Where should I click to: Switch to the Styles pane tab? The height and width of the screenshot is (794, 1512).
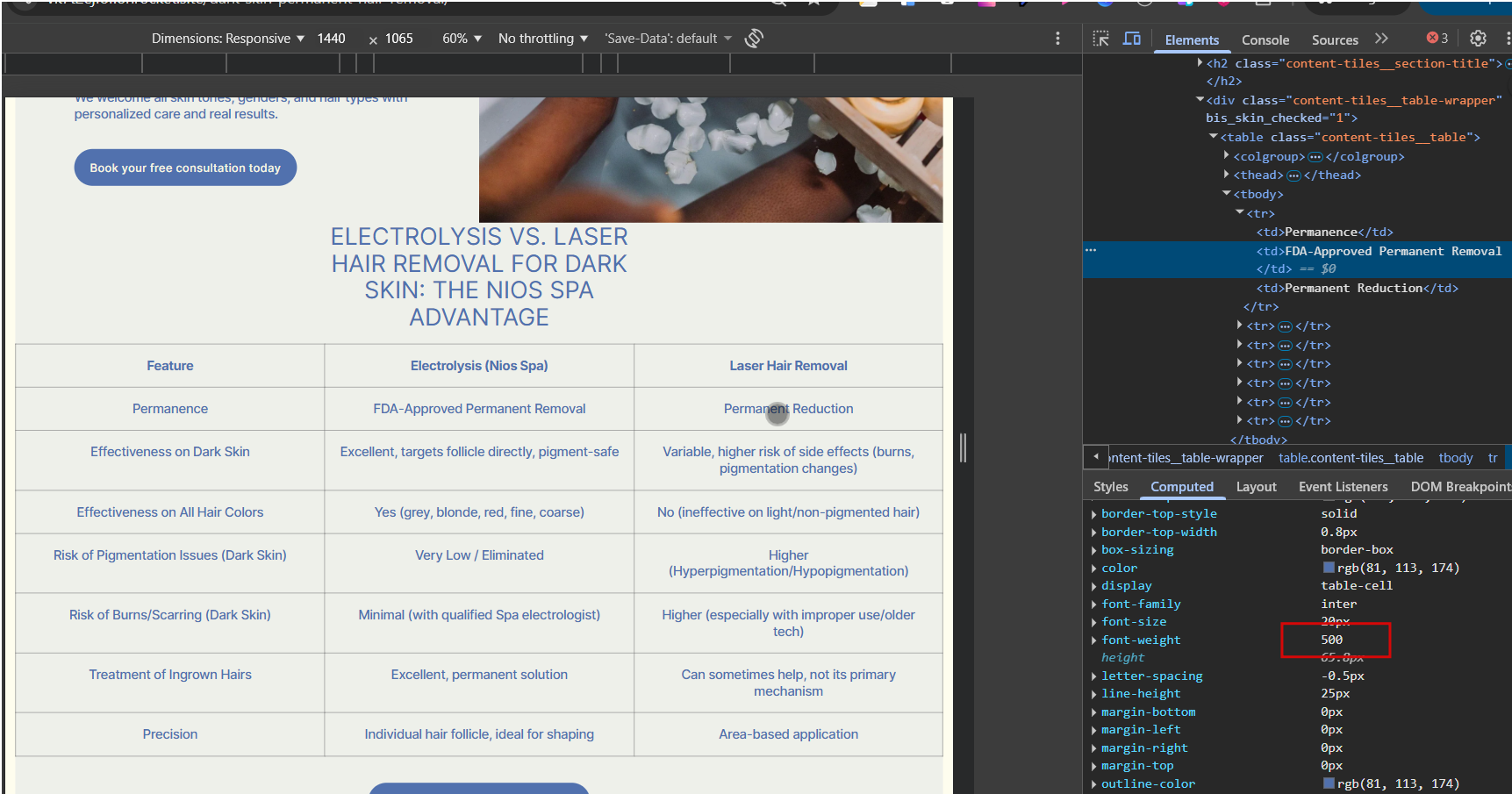click(1110, 487)
